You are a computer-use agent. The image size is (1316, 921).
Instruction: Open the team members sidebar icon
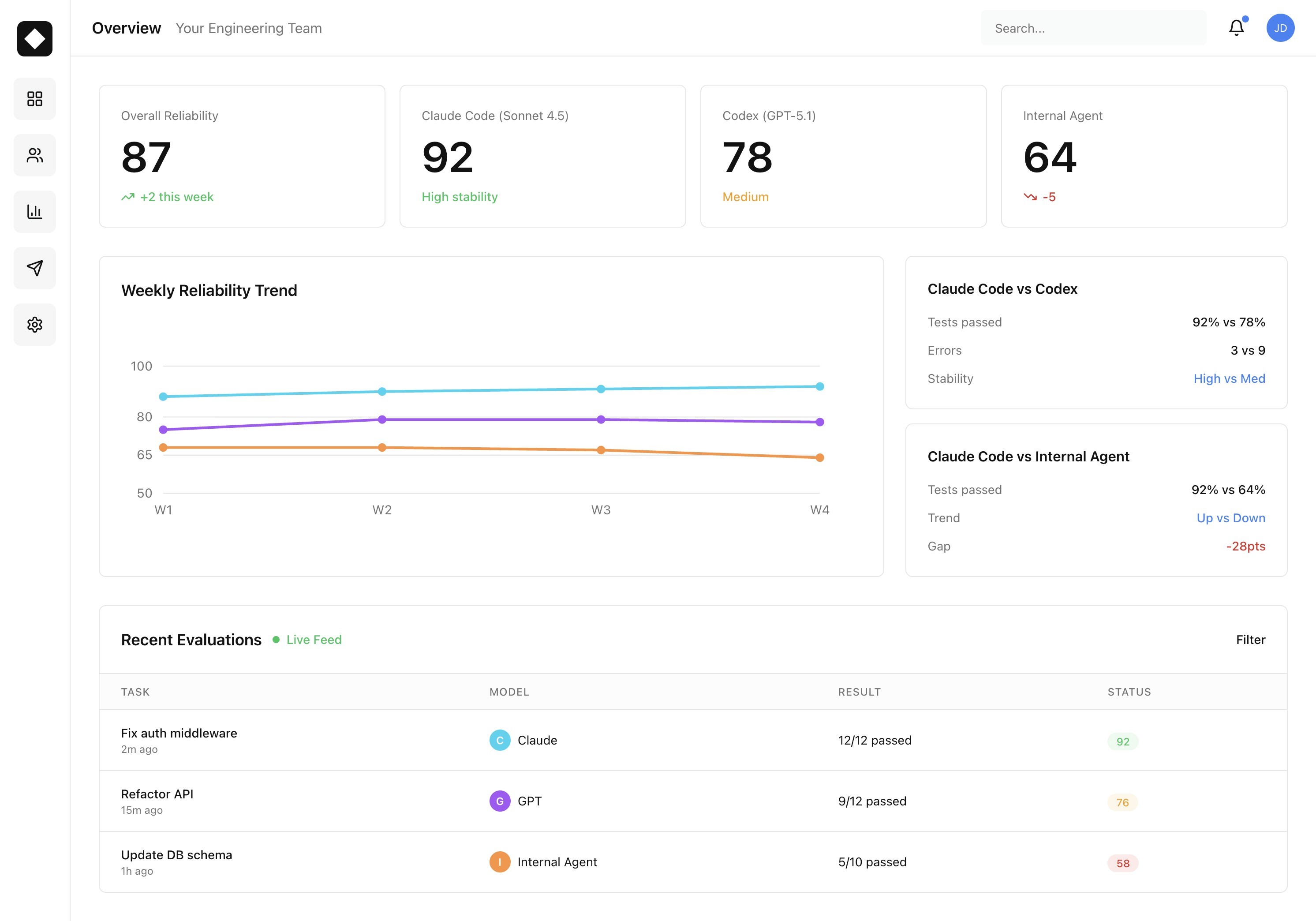pos(35,155)
